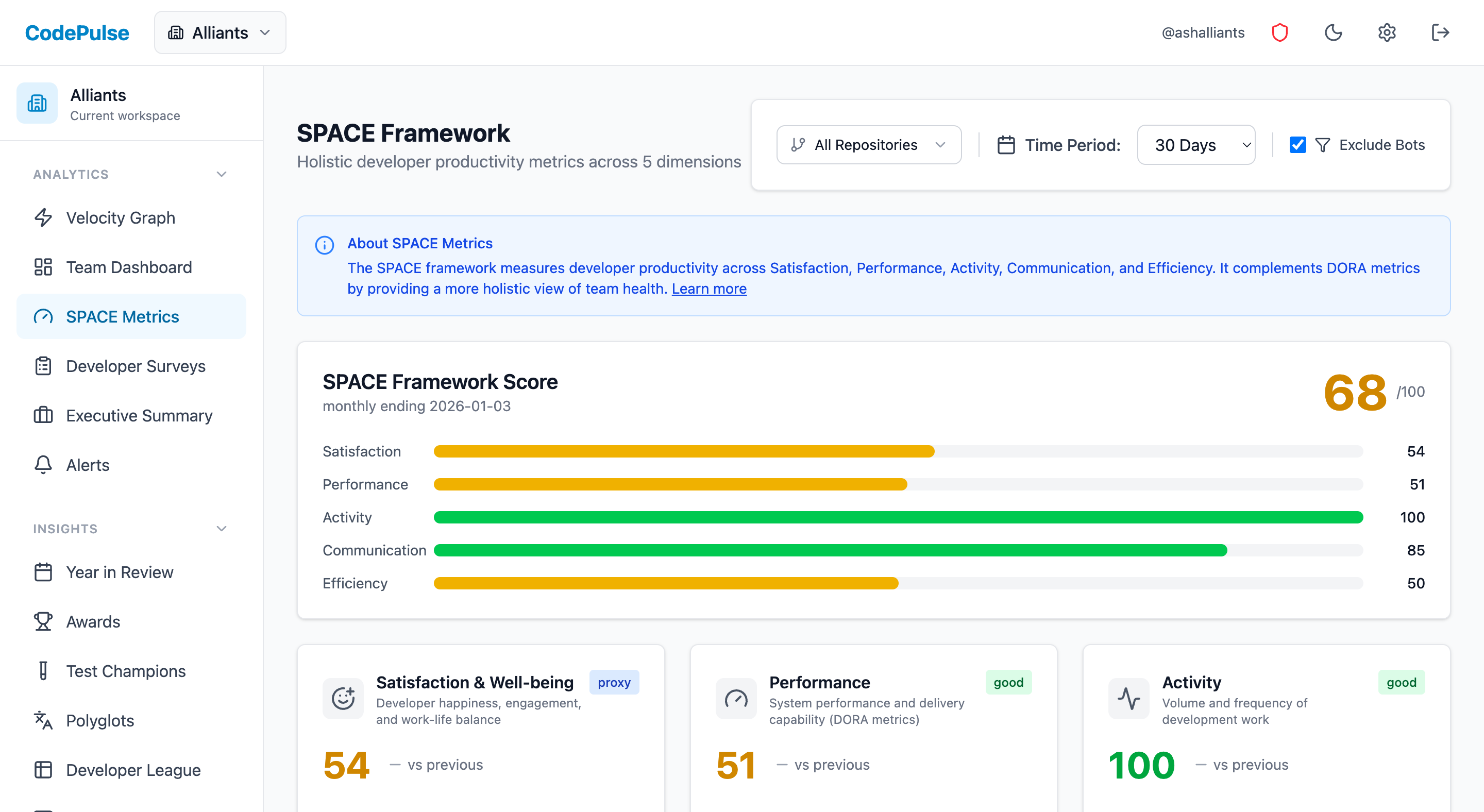Open the Alliants workspace switcher
This screenshot has width=1484, height=812.
coord(220,32)
